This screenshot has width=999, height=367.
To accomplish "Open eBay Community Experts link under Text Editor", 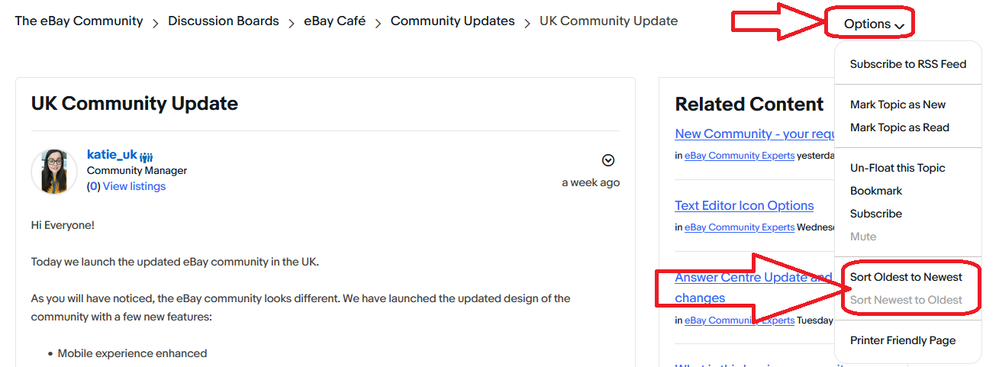I will [x=740, y=227].
